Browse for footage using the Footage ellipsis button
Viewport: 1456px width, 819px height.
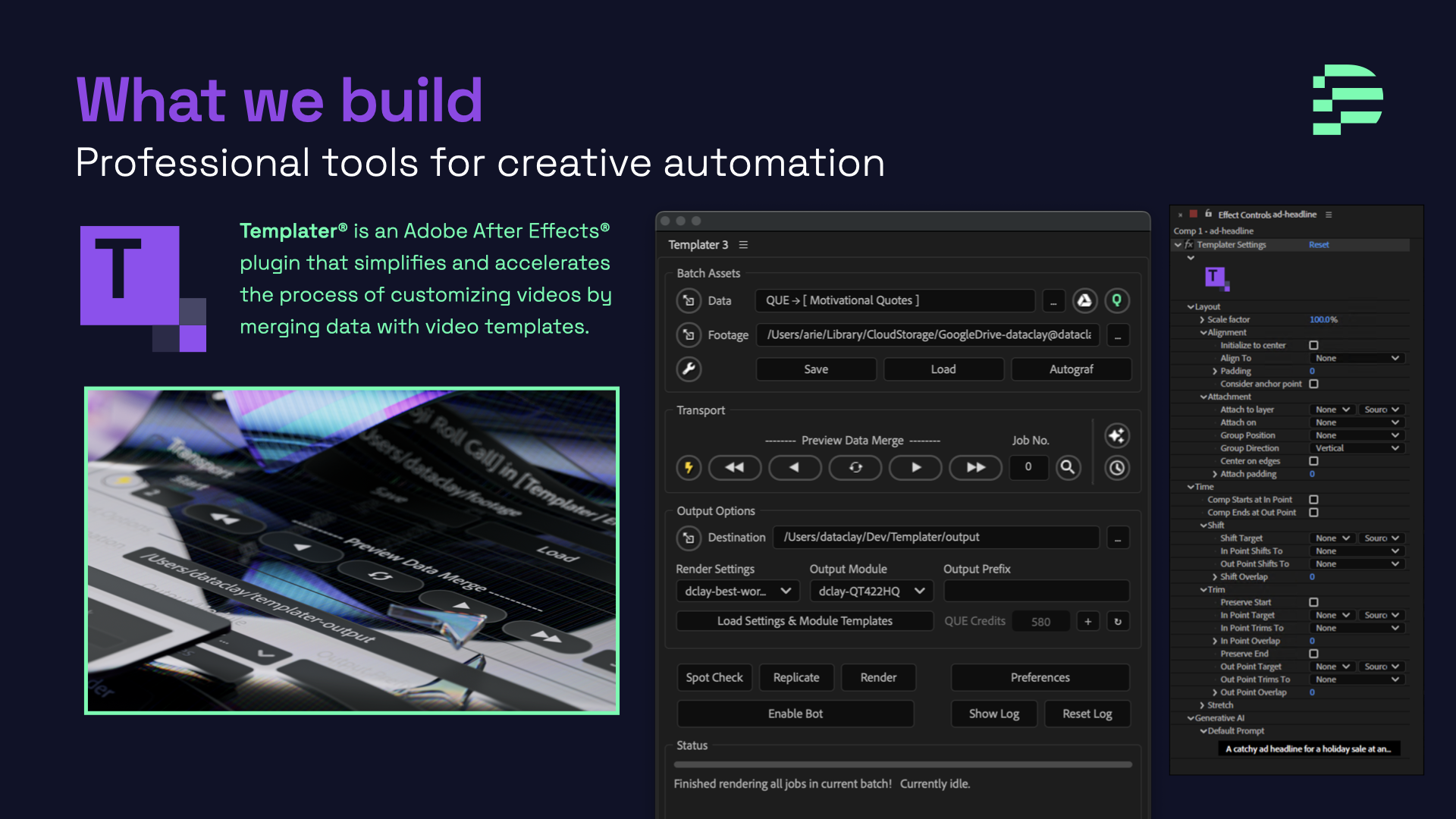pyautogui.click(x=1118, y=335)
